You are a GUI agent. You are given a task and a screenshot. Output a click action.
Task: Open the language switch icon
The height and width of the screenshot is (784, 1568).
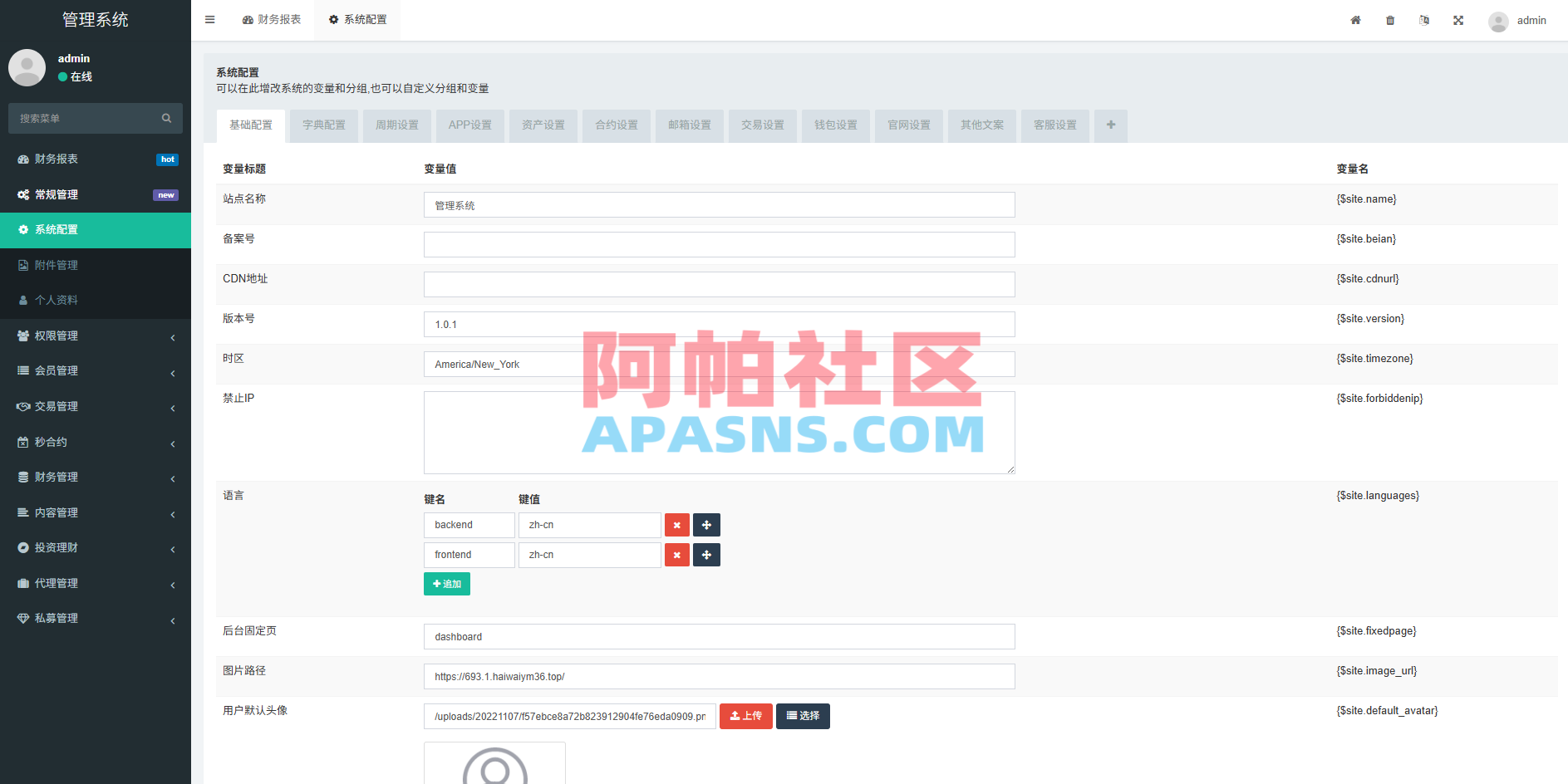click(x=1424, y=20)
